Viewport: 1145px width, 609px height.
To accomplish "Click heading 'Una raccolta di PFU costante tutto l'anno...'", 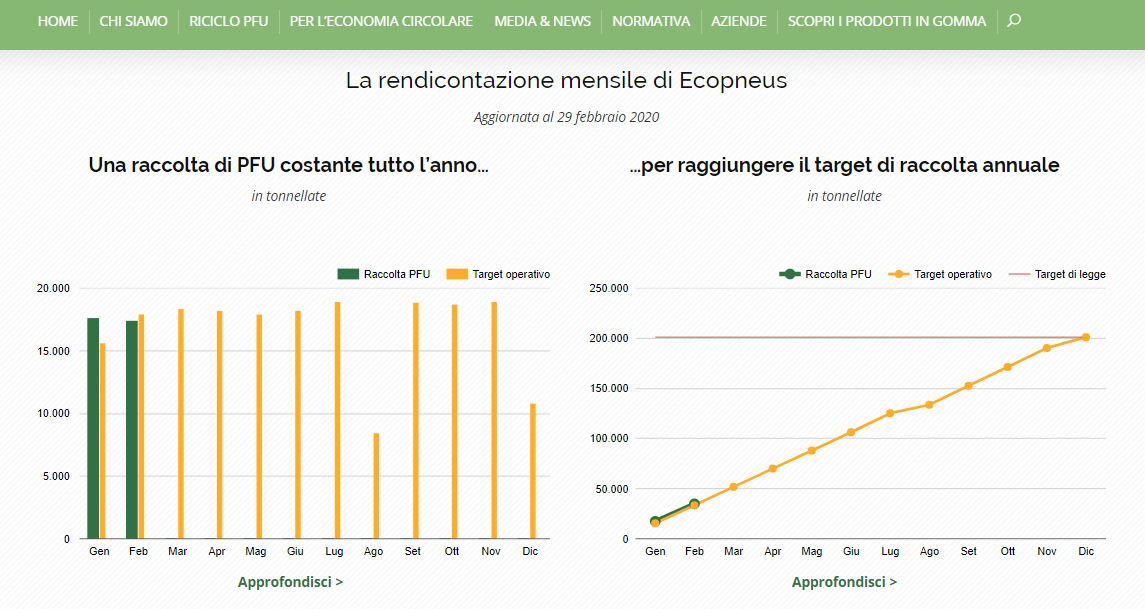I will pos(288,165).
